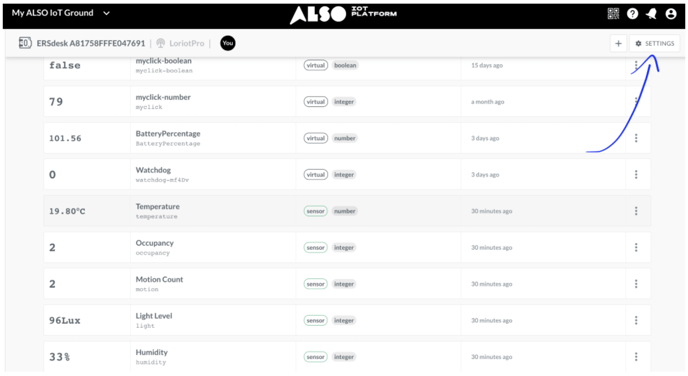The height and width of the screenshot is (376, 688).
Task: Click the virtual tag on myclick-number row
Action: click(x=315, y=102)
